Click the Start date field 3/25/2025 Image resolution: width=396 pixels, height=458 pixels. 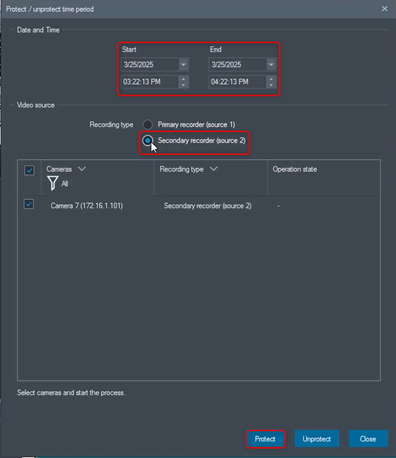150,64
